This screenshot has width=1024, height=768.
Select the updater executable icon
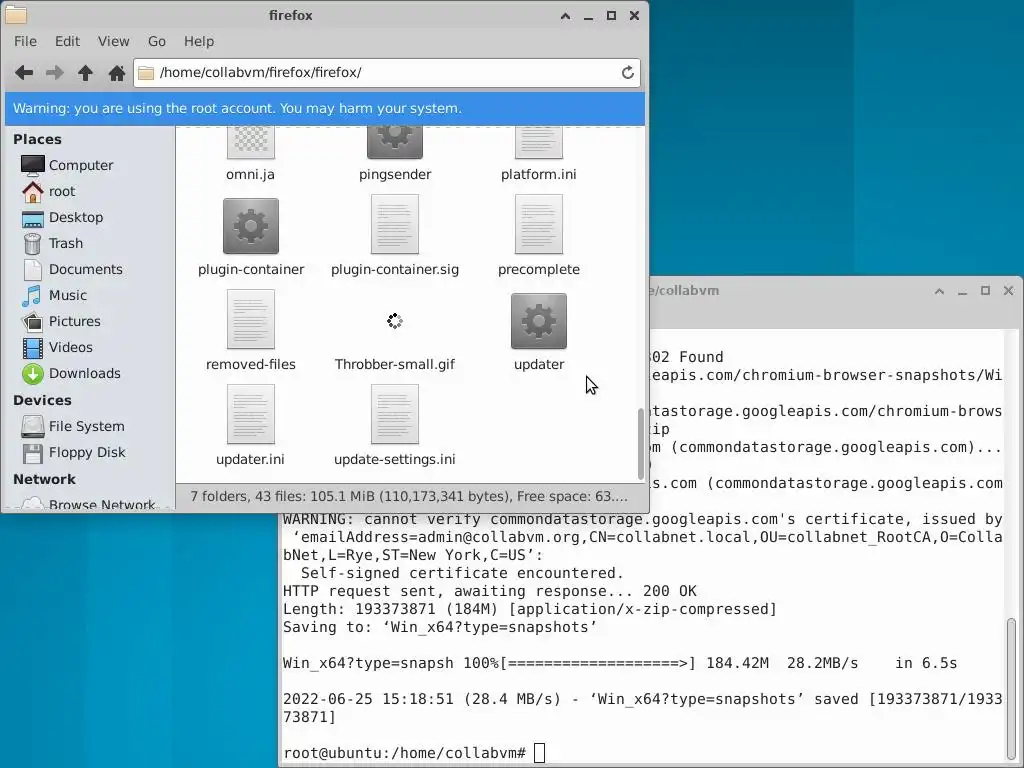coord(539,321)
